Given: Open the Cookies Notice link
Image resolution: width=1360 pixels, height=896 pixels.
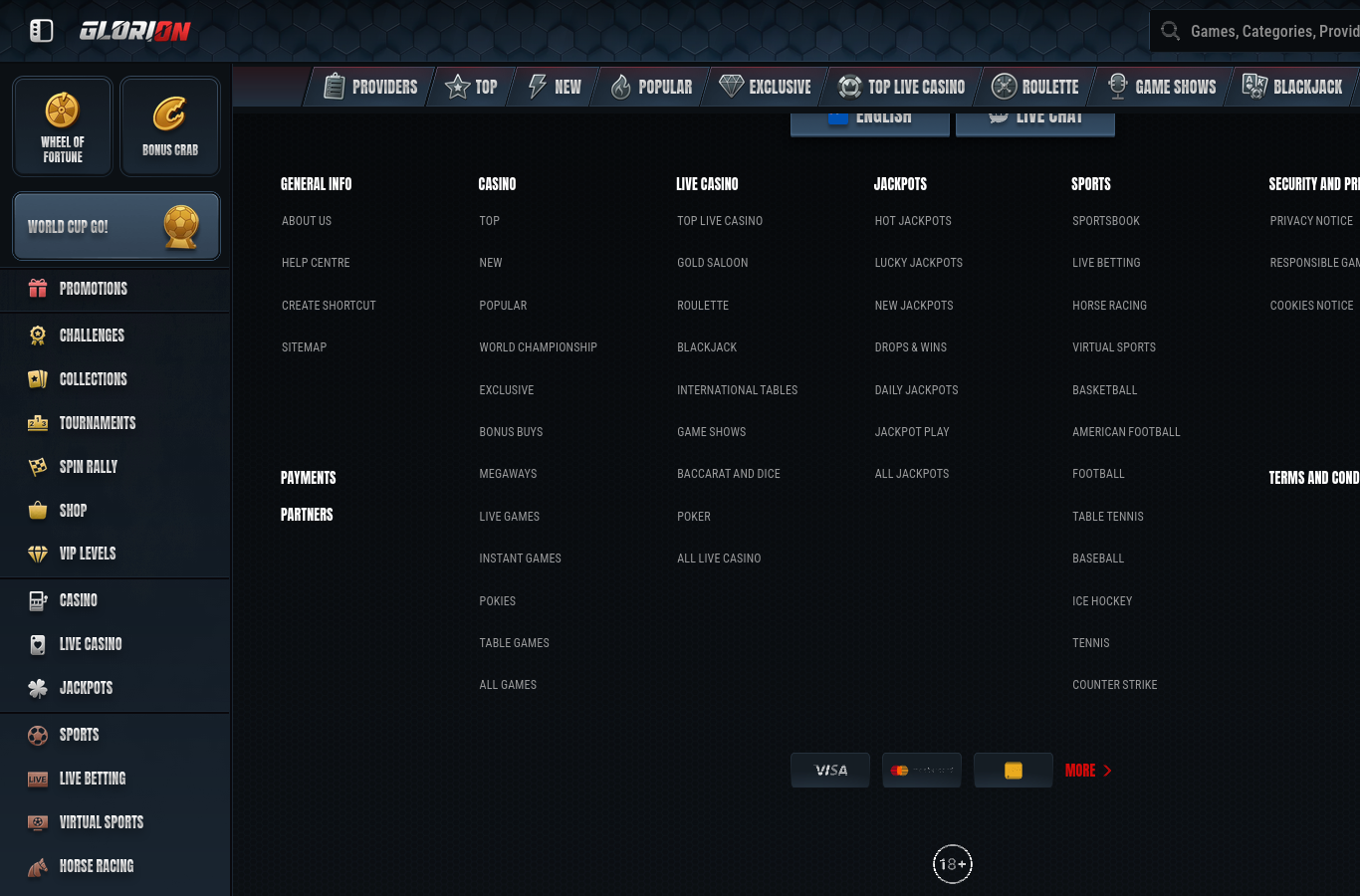Looking at the screenshot, I should point(1311,306).
